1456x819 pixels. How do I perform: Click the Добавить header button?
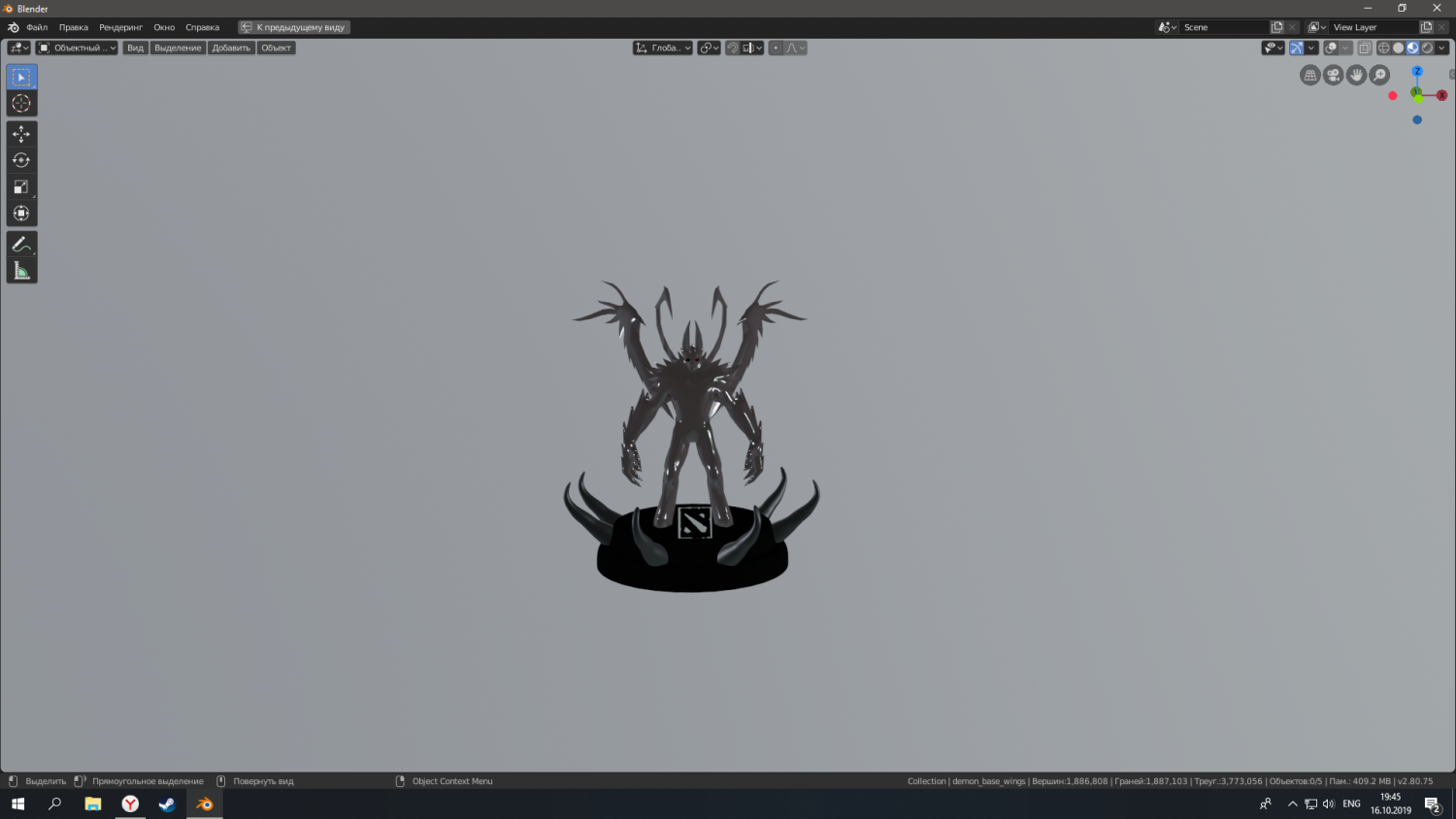[231, 48]
